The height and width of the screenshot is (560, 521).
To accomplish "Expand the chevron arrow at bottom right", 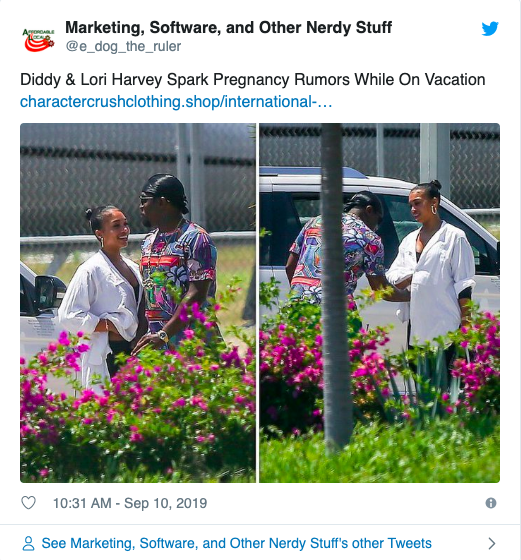I will click(x=492, y=543).
